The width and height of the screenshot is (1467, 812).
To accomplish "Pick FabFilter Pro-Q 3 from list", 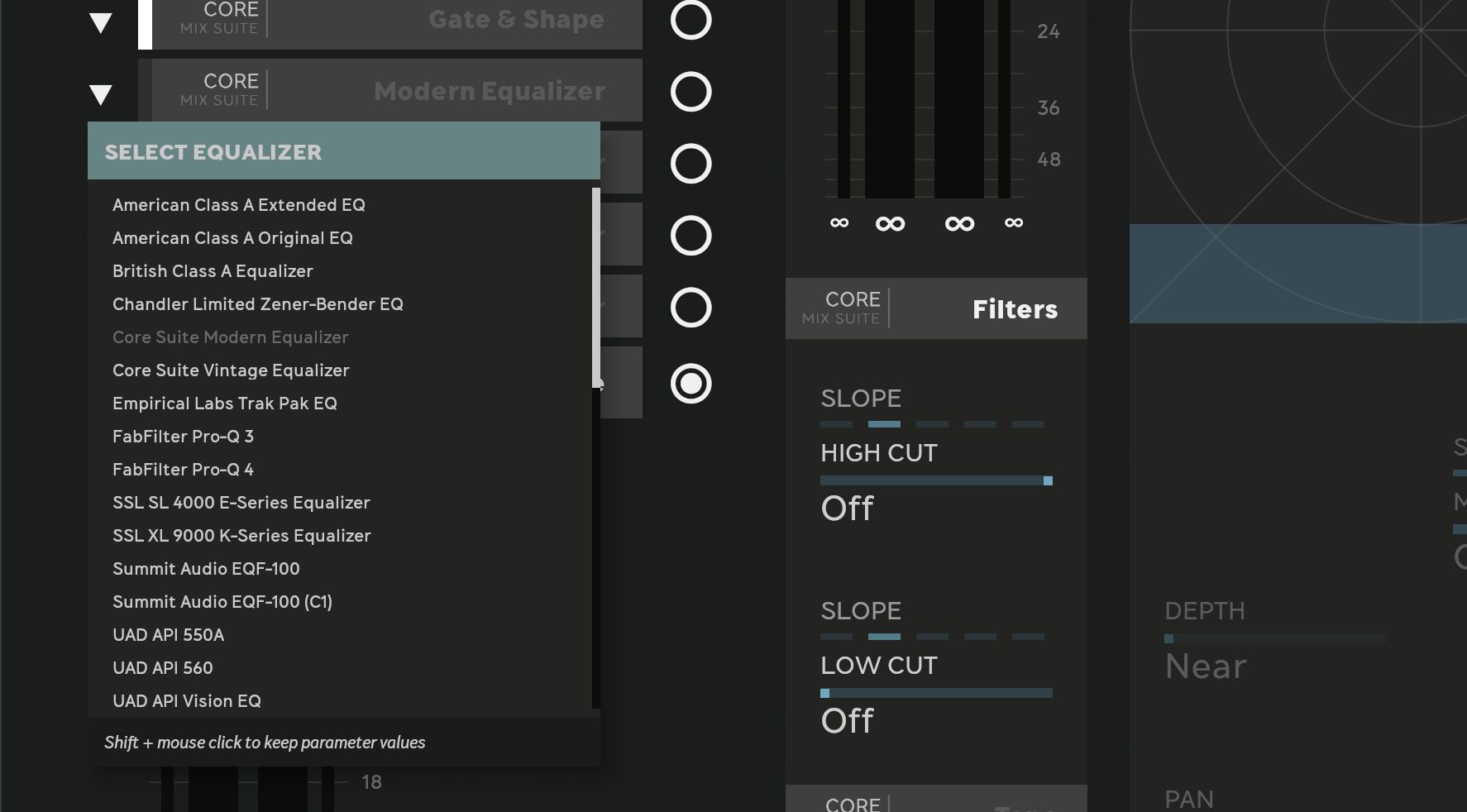I will pyautogui.click(x=183, y=437).
